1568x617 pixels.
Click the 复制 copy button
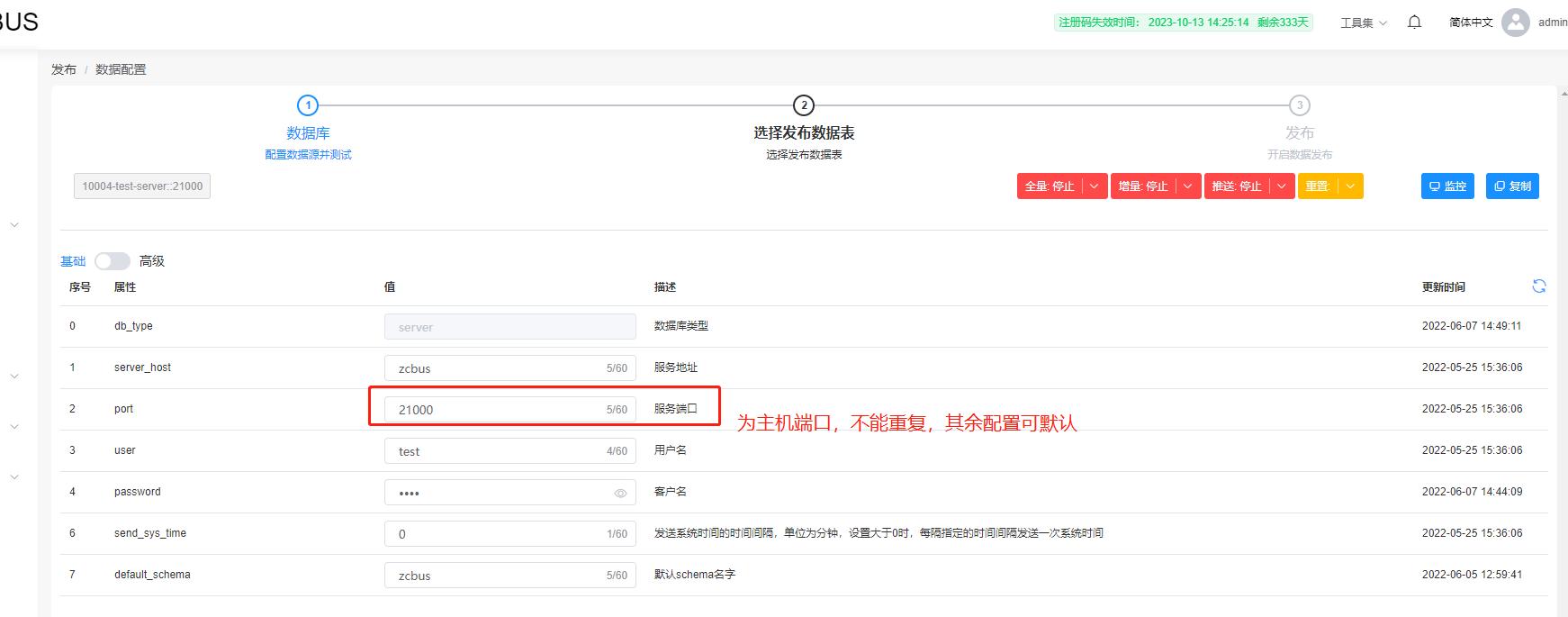(x=1512, y=186)
